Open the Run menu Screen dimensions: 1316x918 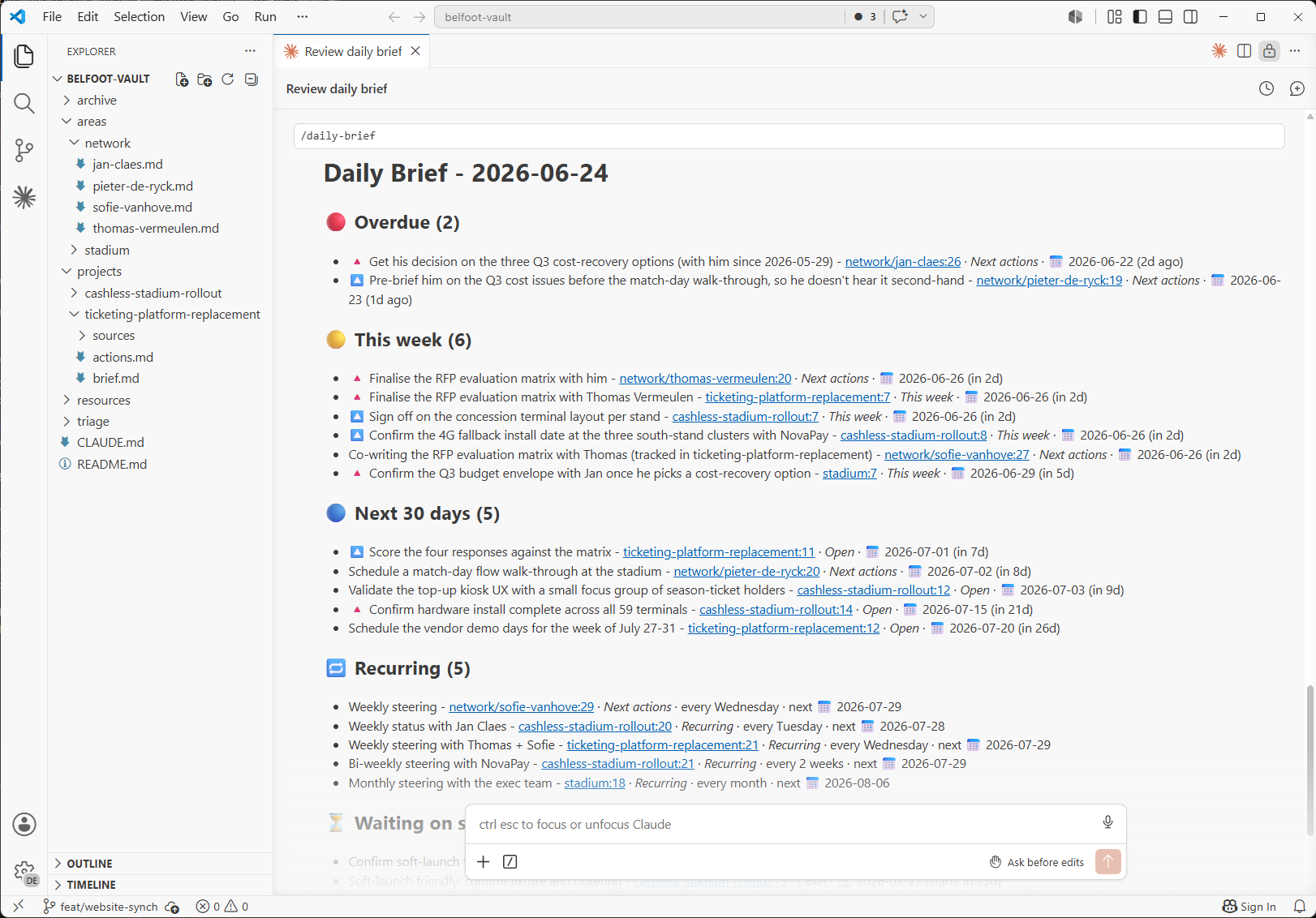click(265, 17)
